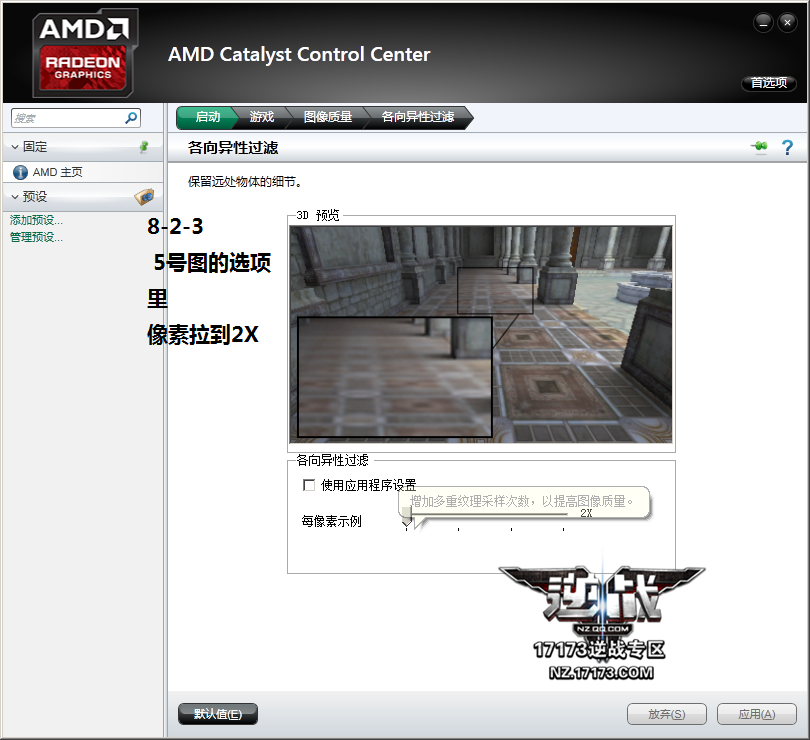Viewport: 810px width, 740px height.
Task: Go to the 启动 breadcrumb tab
Action: pos(207,117)
